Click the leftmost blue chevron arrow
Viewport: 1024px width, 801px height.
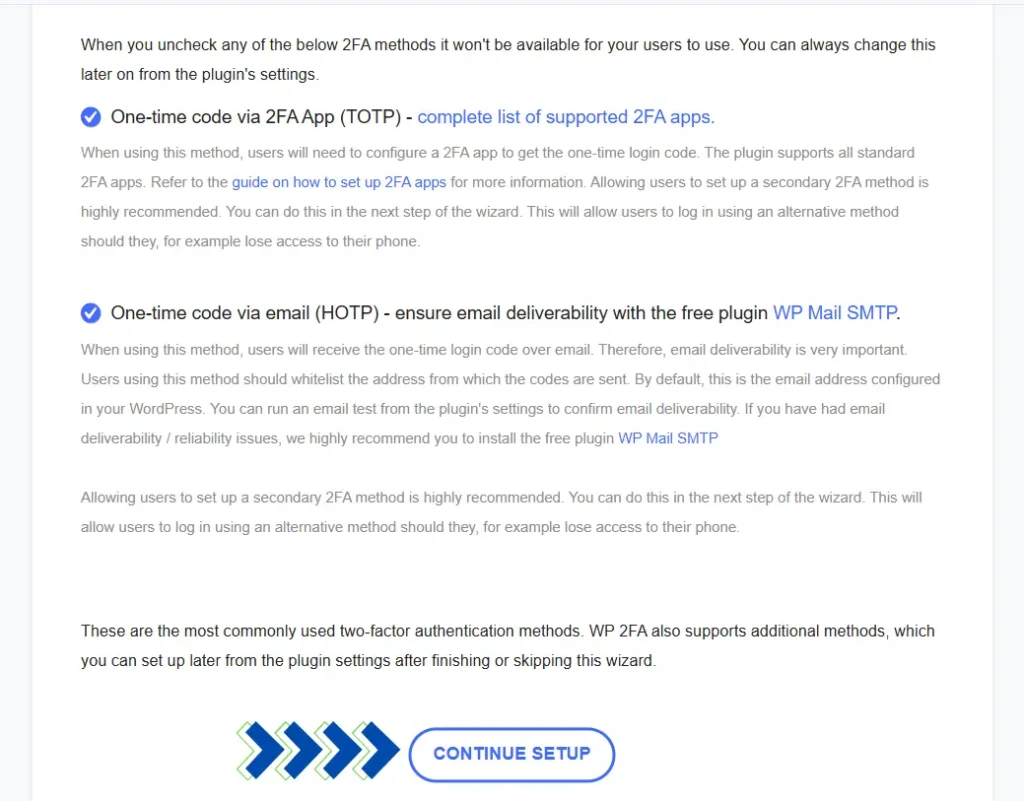tap(260, 750)
